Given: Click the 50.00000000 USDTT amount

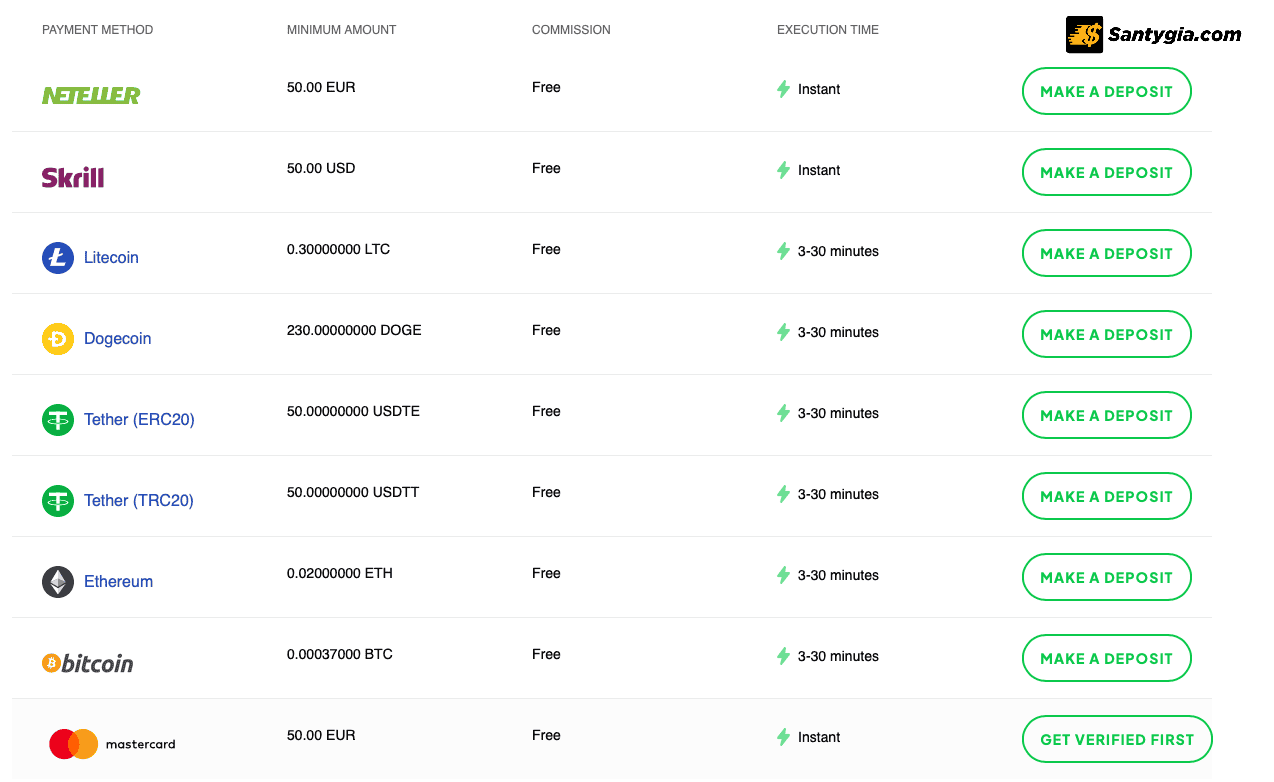Looking at the screenshot, I should [x=353, y=492].
